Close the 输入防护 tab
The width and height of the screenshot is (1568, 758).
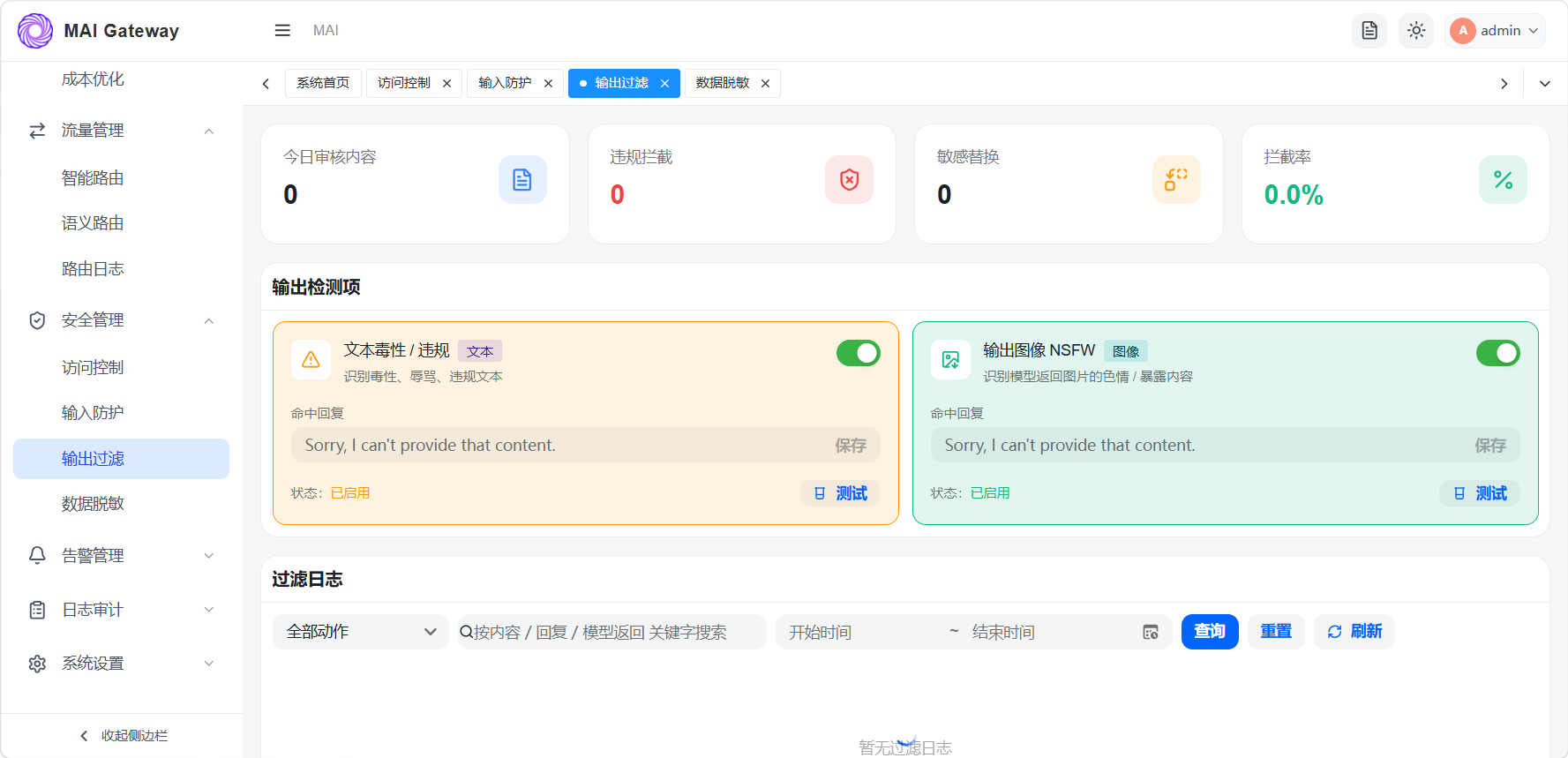tap(548, 84)
